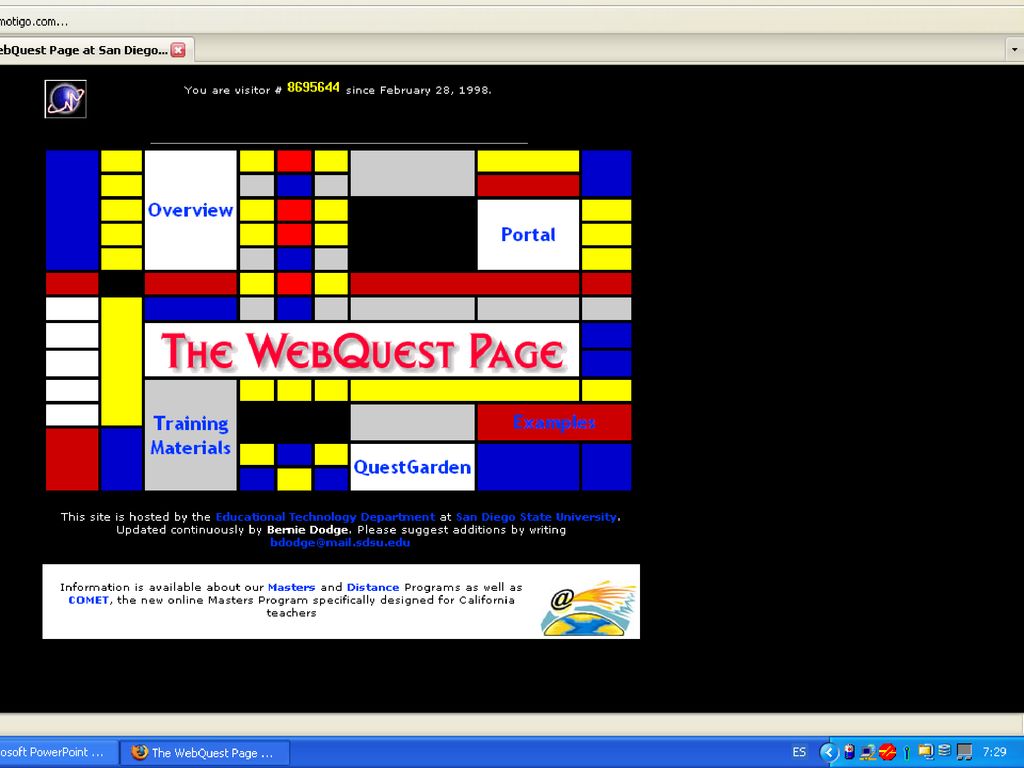Expand hidden system tray icons arrow
Screen dimensions: 1024x768
coord(829,752)
